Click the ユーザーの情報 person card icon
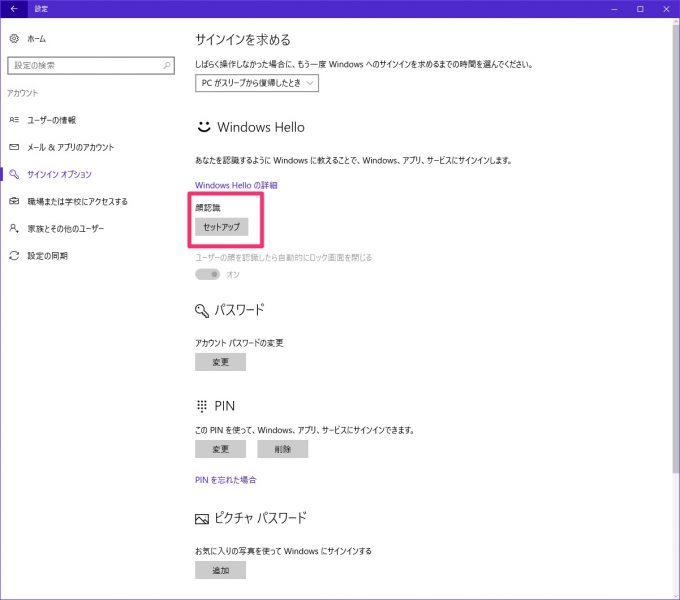The image size is (680, 600). point(14,120)
